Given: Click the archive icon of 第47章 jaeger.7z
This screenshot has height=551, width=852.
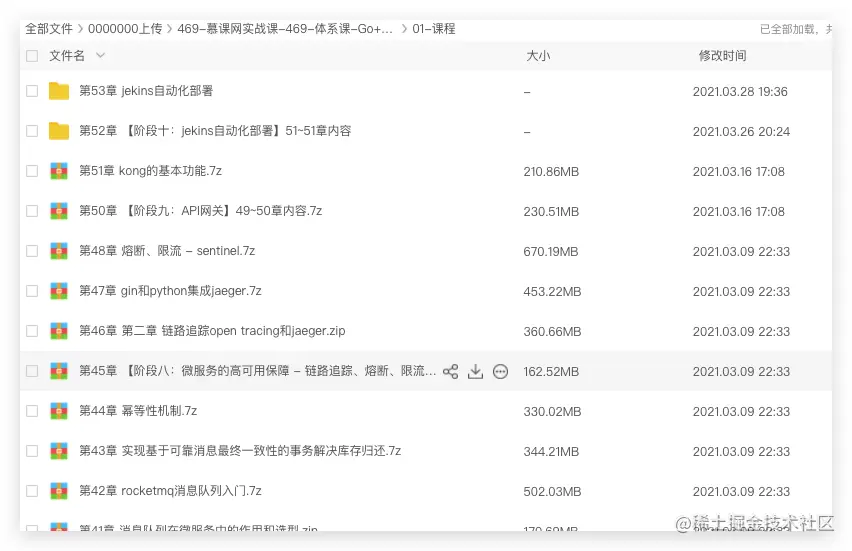Looking at the screenshot, I should 59,291.
